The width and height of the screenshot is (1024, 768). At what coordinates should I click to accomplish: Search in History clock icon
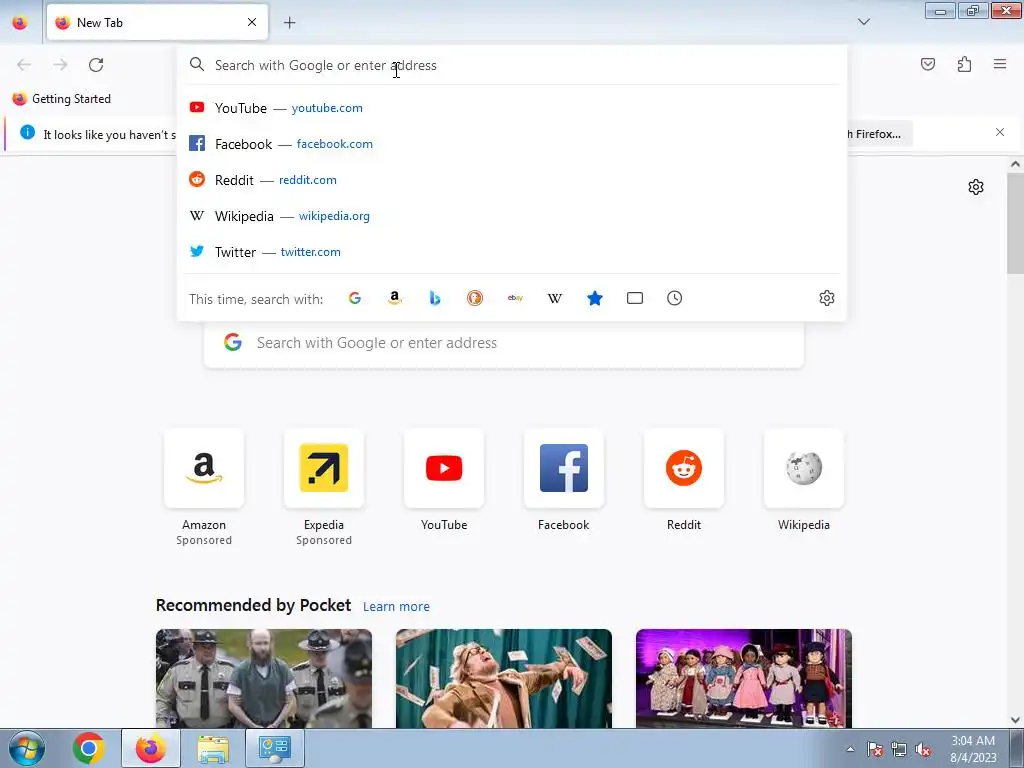675,298
